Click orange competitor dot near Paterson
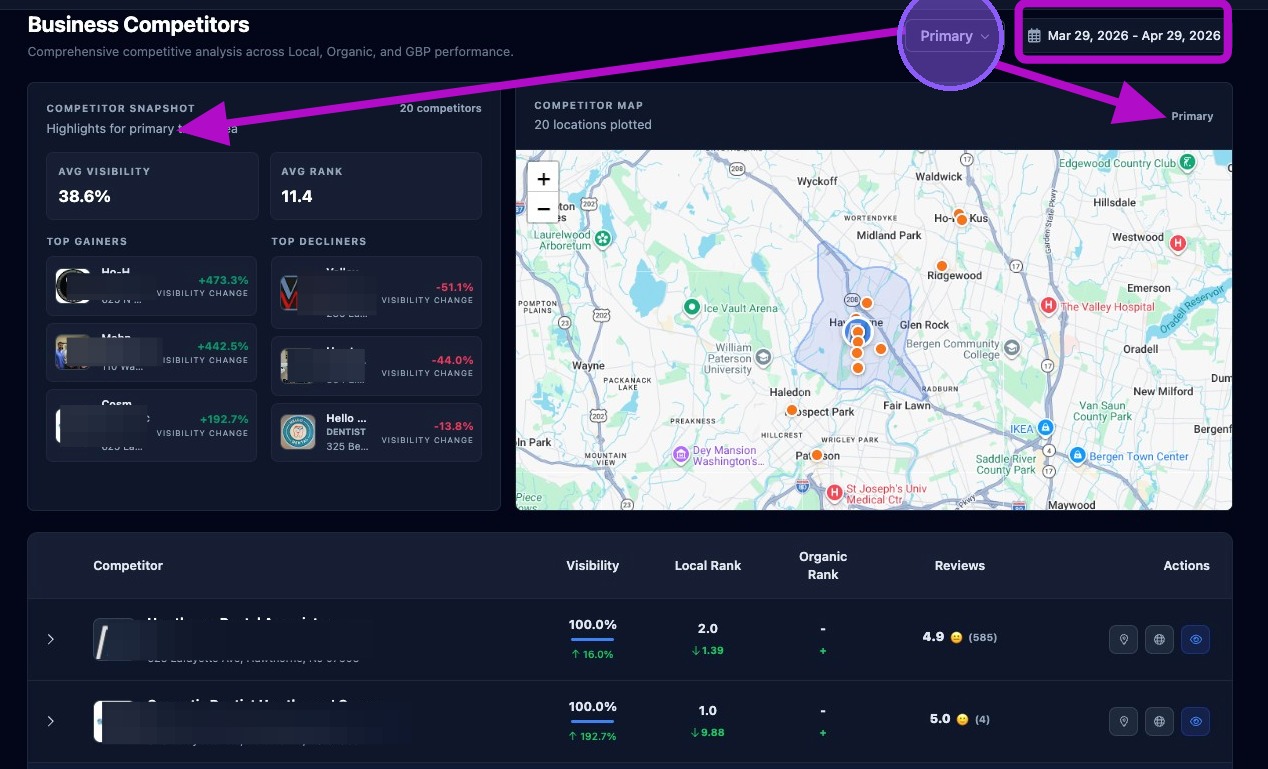This screenshot has width=1268, height=769. 817,455
